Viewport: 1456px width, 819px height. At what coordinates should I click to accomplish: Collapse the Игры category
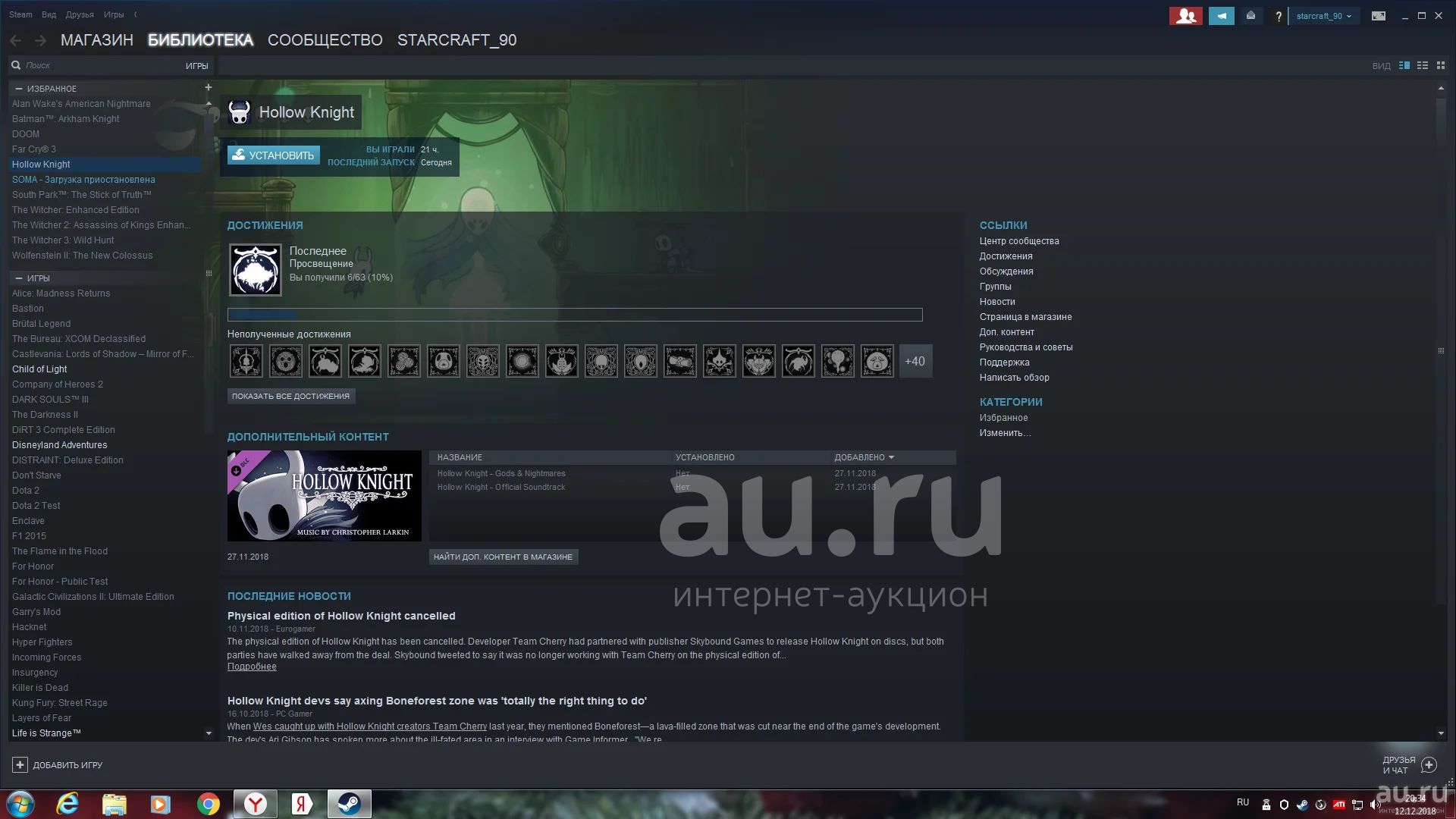click(19, 278)
